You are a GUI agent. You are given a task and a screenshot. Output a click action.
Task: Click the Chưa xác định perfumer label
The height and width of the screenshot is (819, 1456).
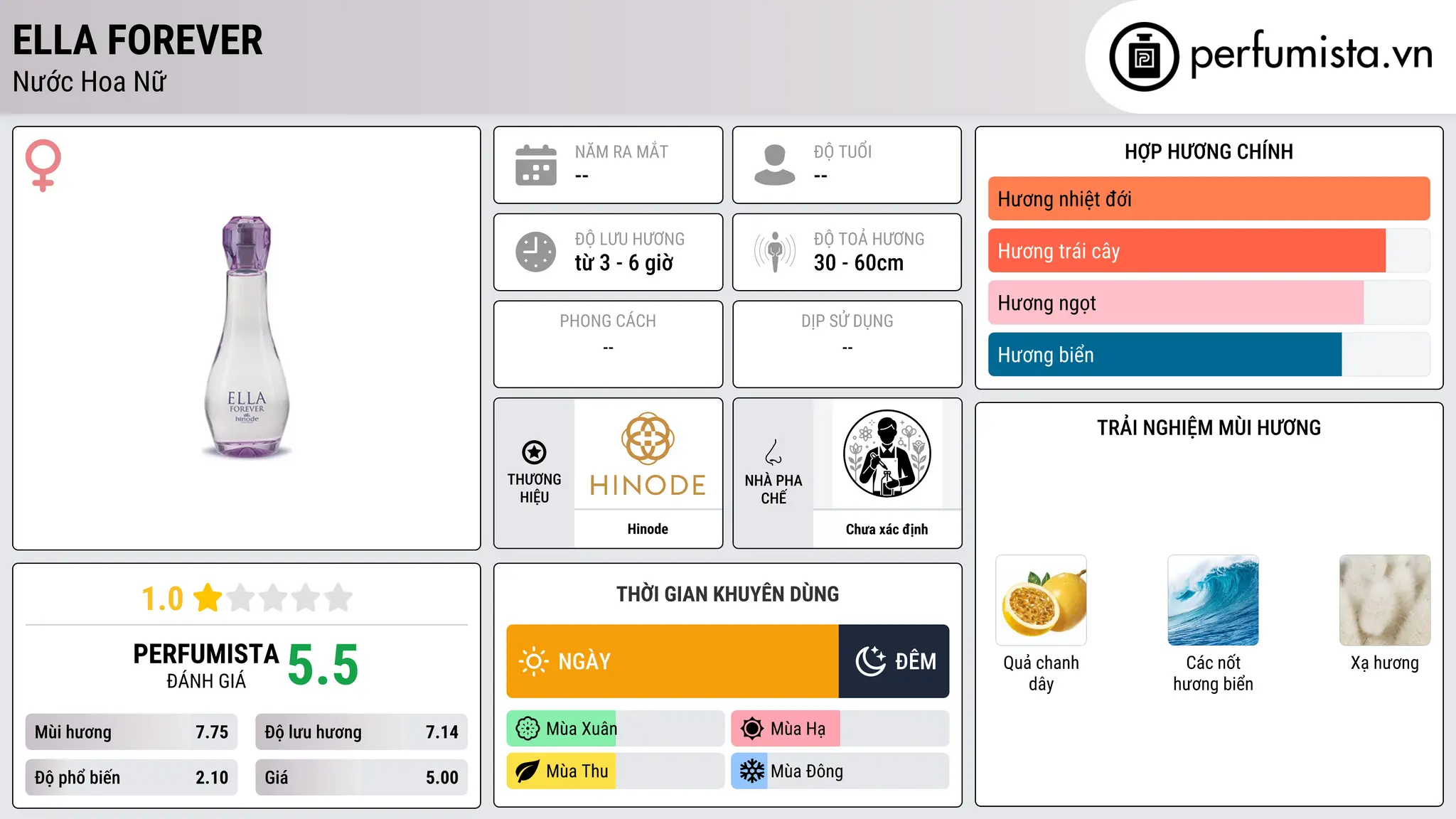tap(887, 529)
